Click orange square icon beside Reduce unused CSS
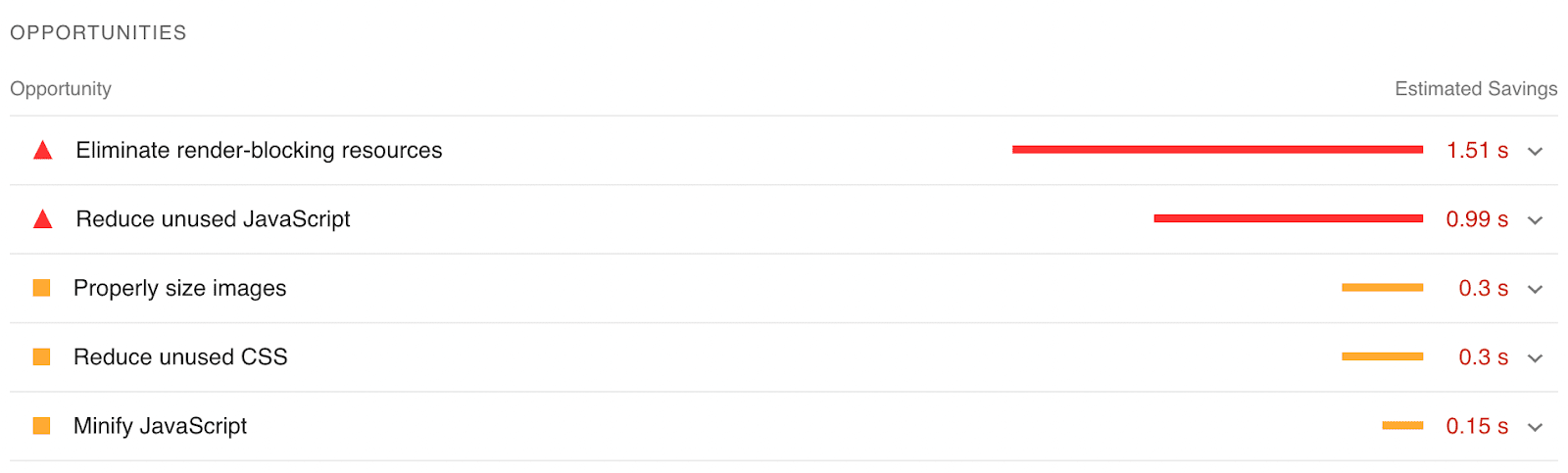This screenshot has width=1568, height=473. [41, 356]
